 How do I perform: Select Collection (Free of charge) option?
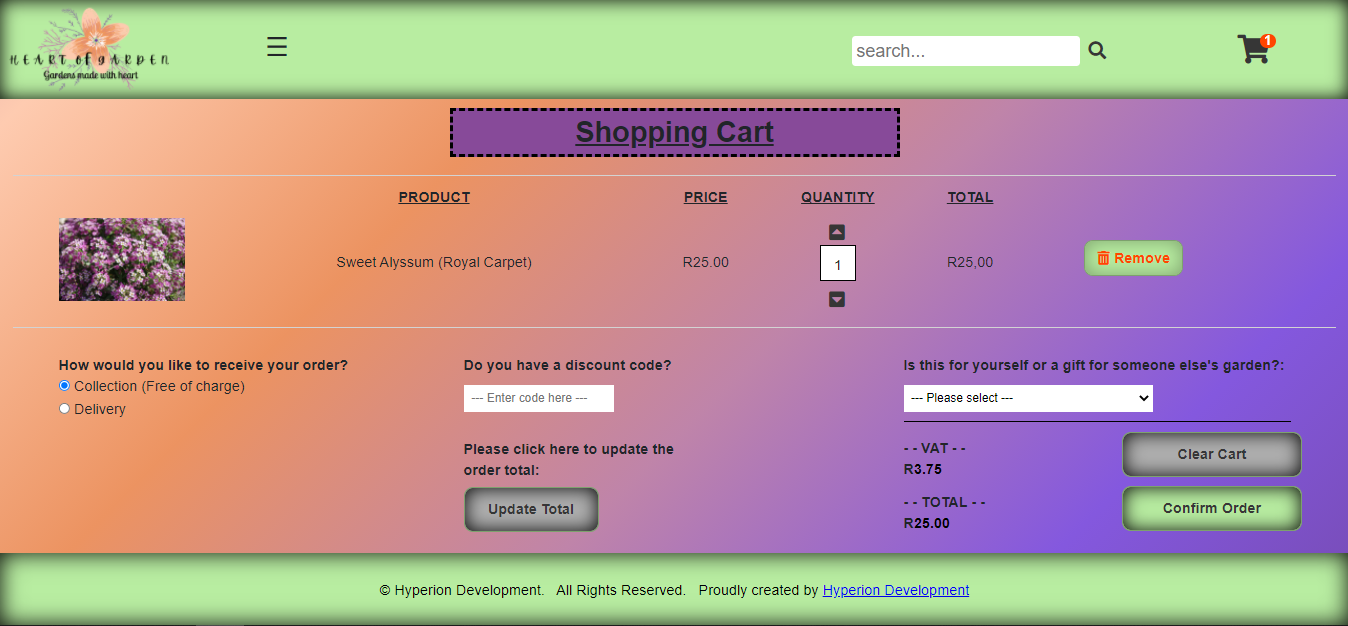click(x=65, y=386)
